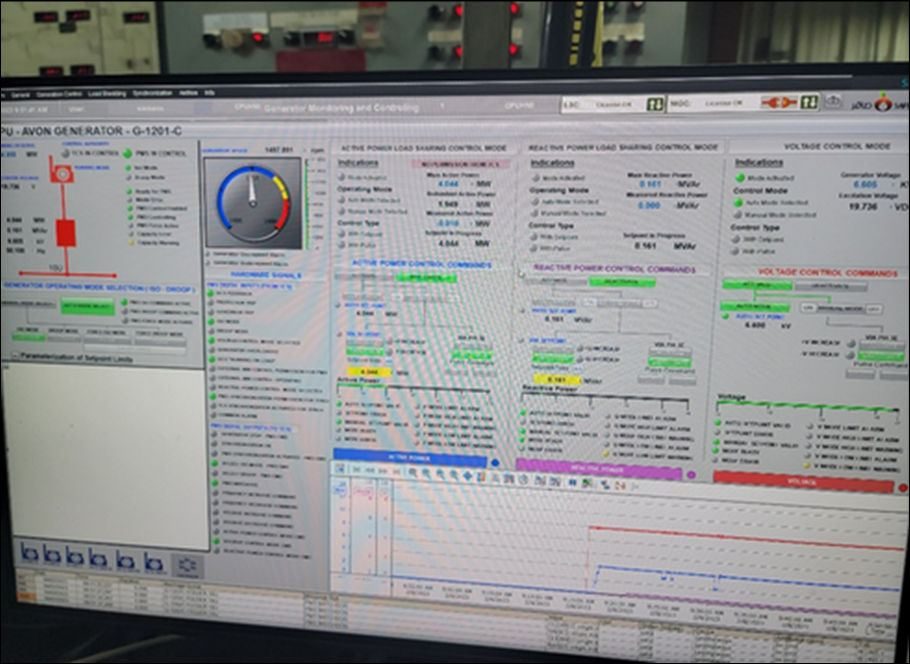This screenshot has height=664, width=910.
Task: Open the Load Shedding menu
Action: 107,93
